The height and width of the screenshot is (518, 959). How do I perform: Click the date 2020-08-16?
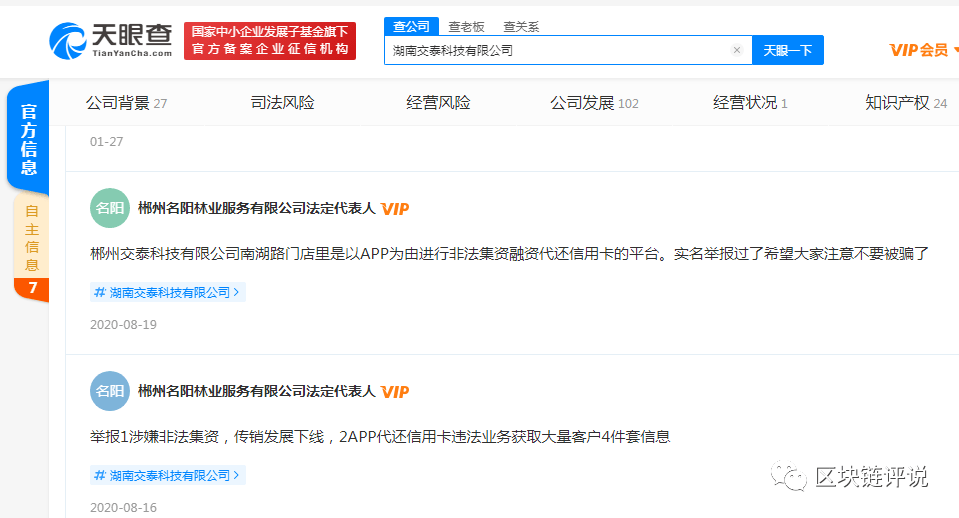pos(124,508)
